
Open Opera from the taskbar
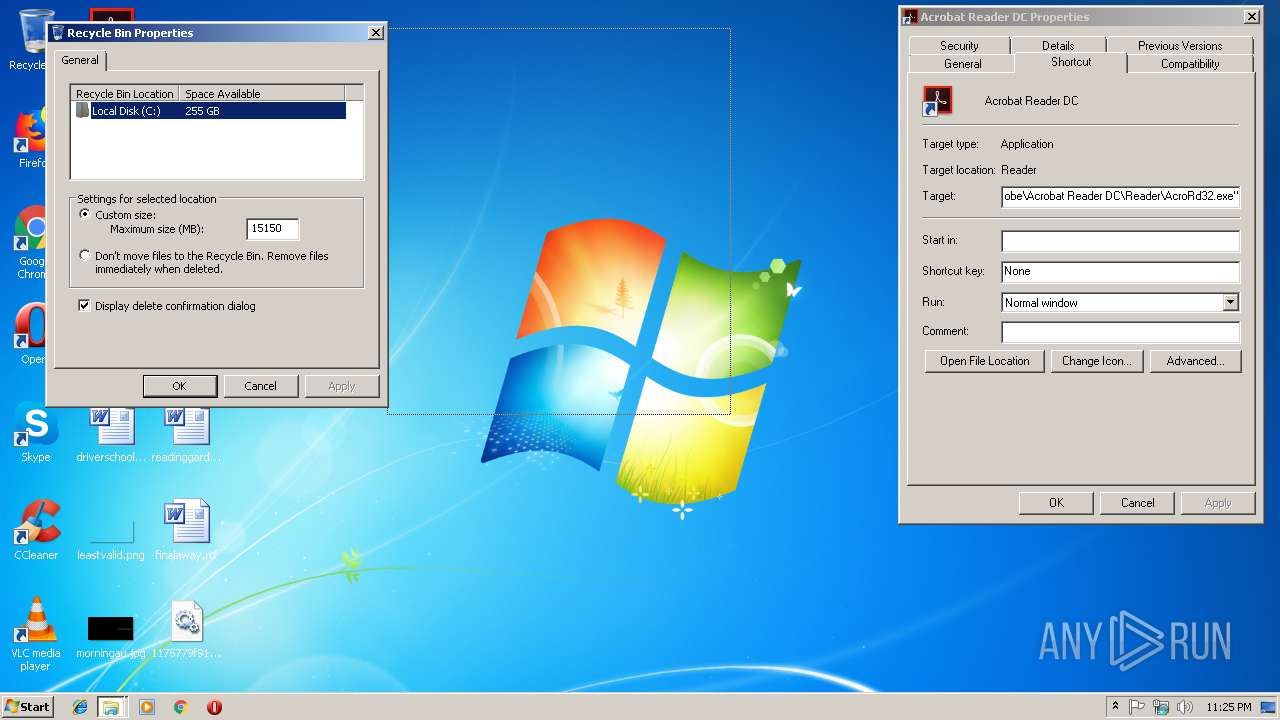(214, 707)
